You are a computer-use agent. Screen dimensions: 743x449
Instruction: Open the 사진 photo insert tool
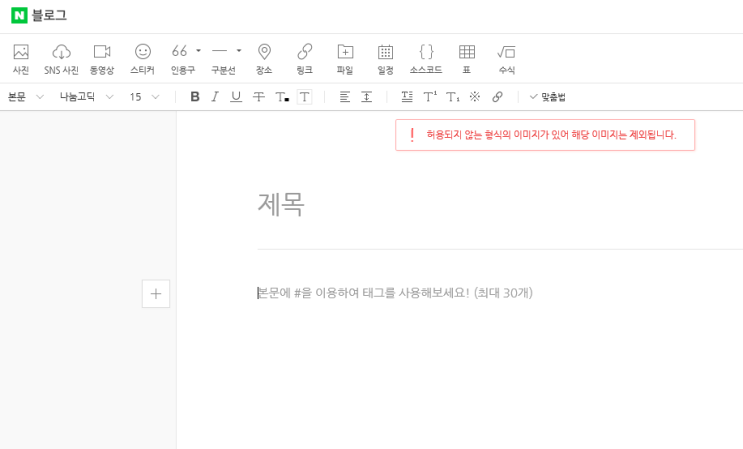pyautogui.click(x=21, y=59)
